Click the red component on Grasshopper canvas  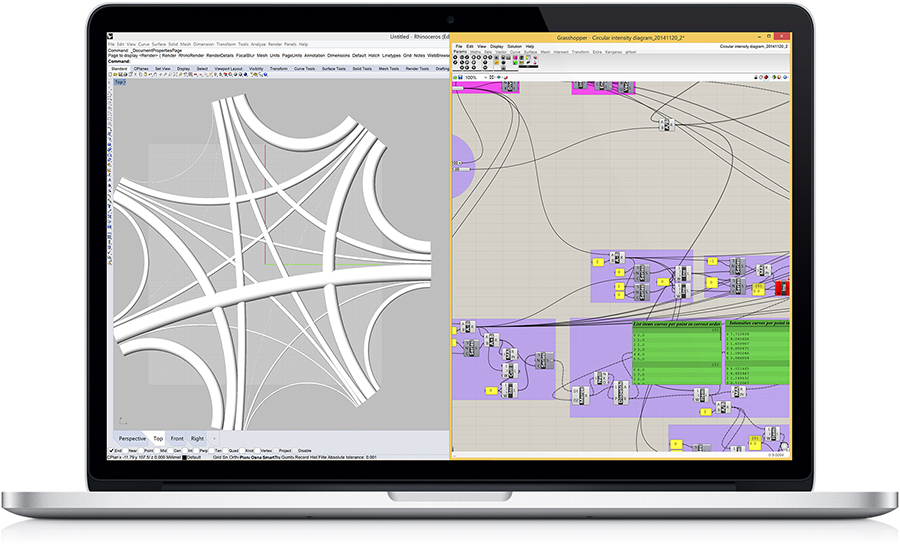[x=782, y=288]
